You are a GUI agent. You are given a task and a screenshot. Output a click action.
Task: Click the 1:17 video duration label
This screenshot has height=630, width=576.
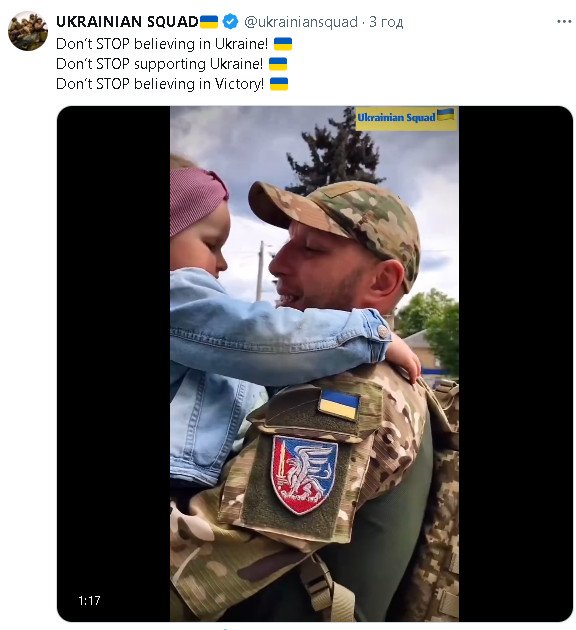pyautogui.click(x=89, y=601)
